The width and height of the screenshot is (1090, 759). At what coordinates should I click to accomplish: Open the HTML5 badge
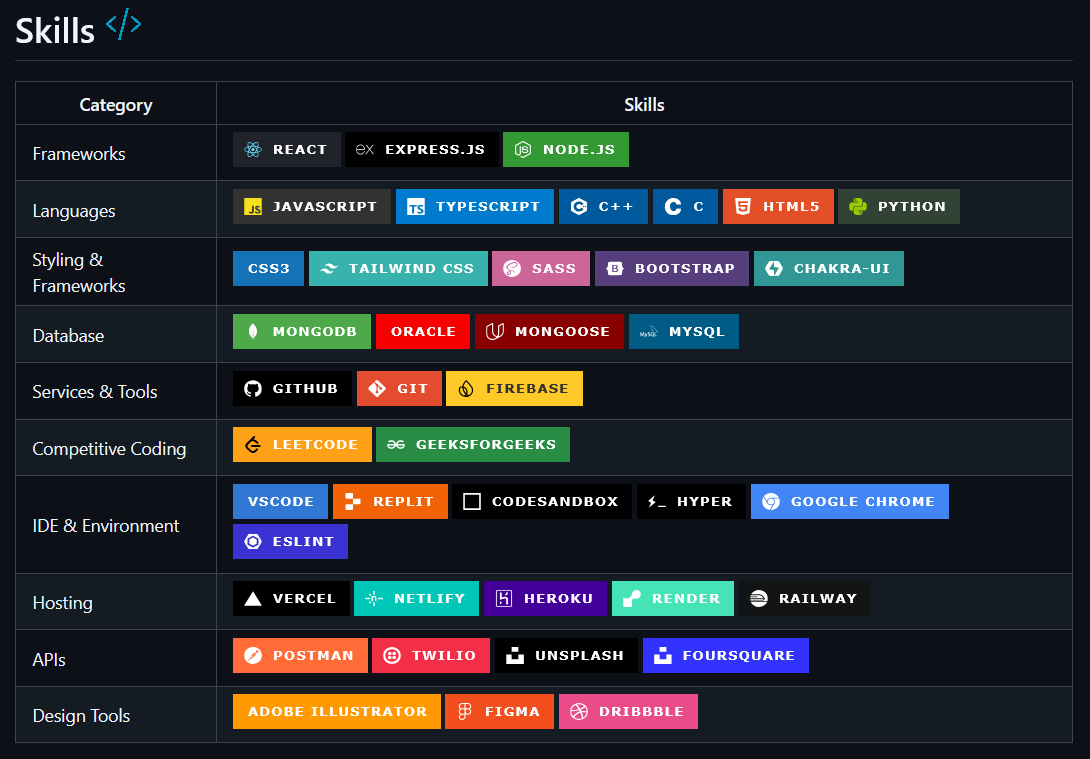click(779, 206)
